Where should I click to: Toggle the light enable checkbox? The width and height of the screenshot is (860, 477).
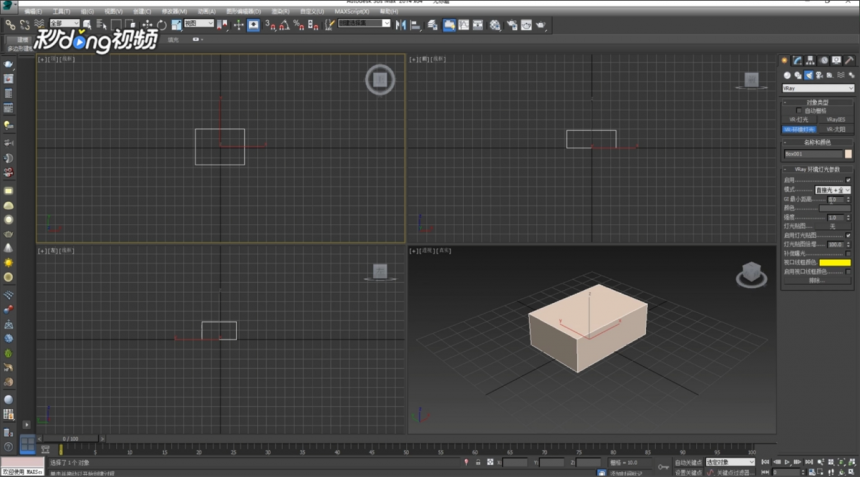[848, 180]
